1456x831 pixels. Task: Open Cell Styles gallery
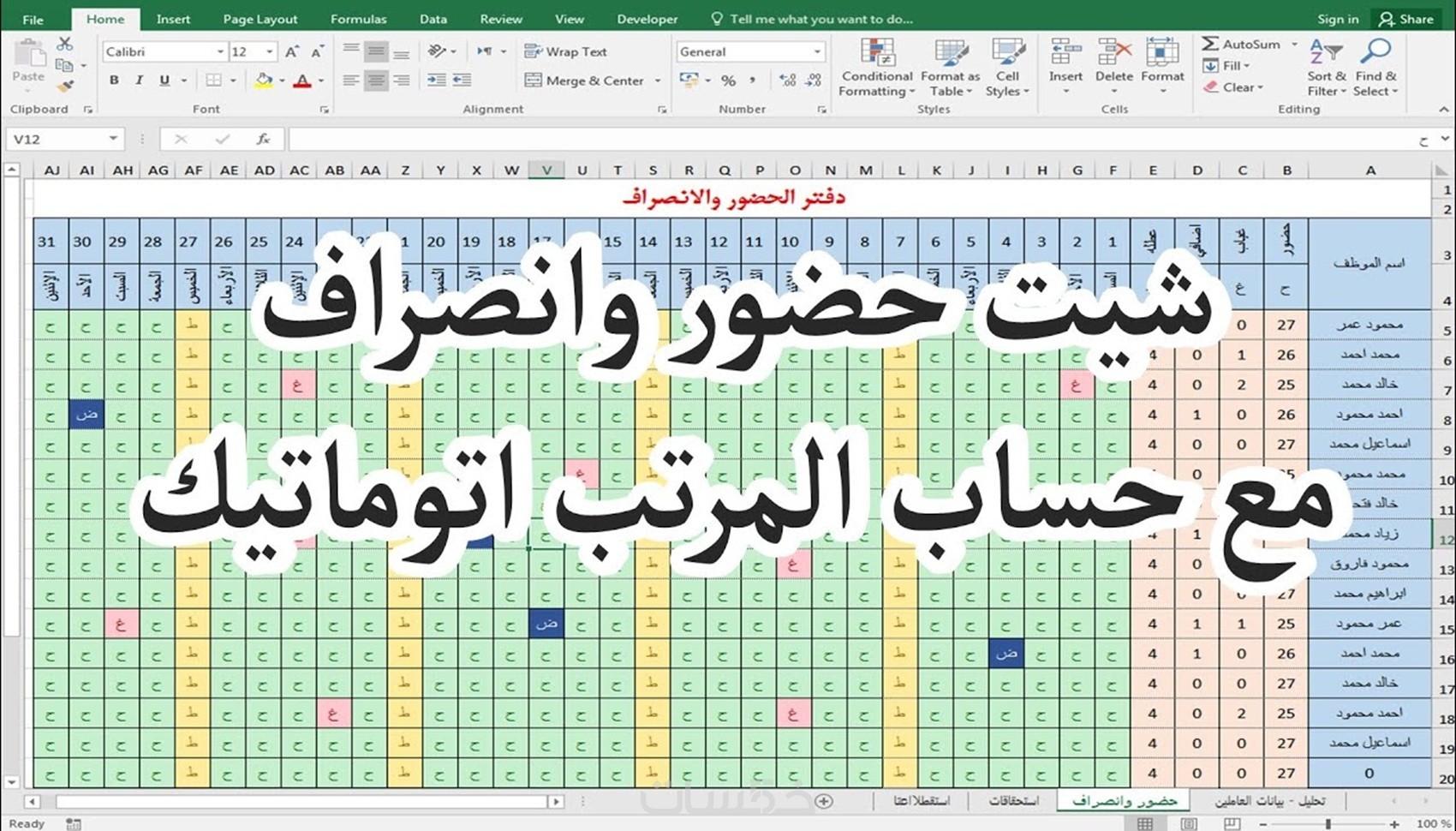click(x=1007, y=68)
